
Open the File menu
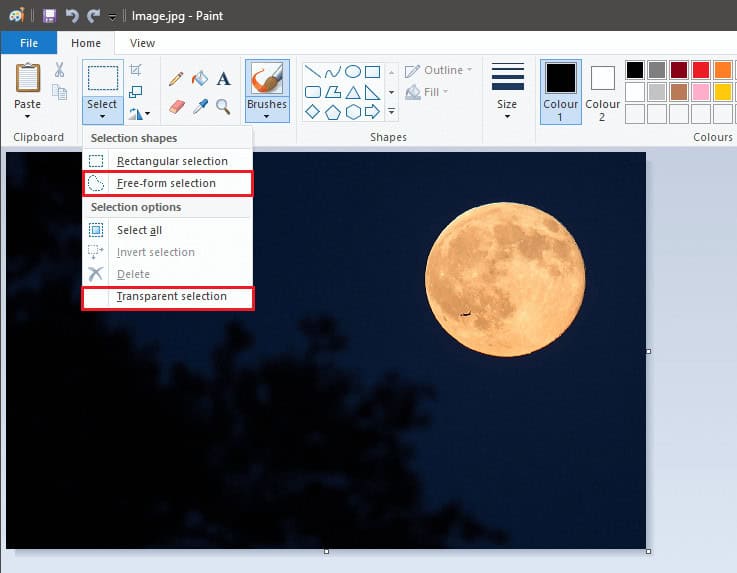click(29, 43)
